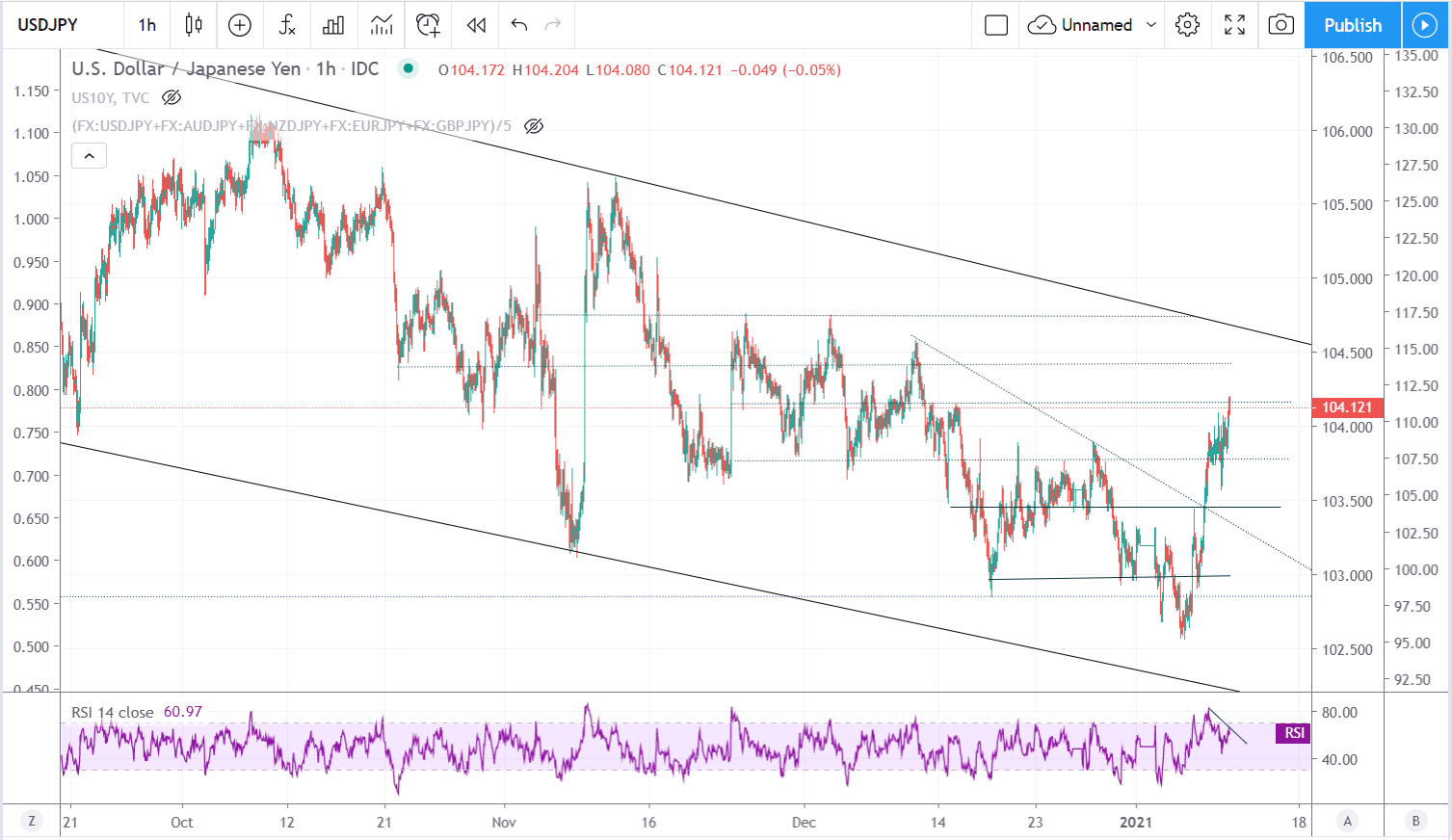Click the RSI value 60.97
This screenshot has width=1452, height=840.
point(183,712)
